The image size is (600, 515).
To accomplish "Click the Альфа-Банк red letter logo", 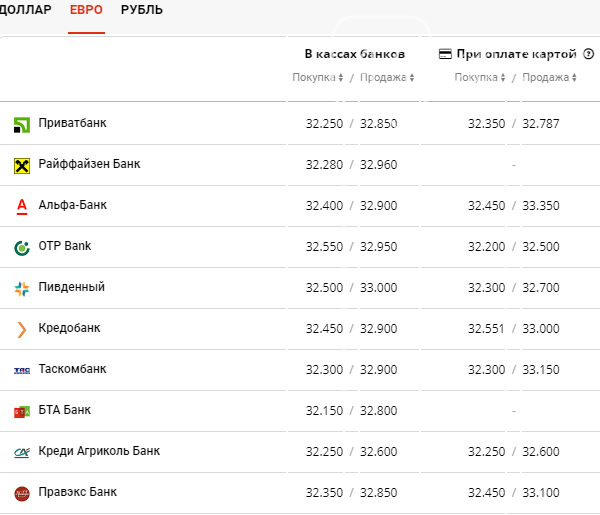I will click(22, 207).
